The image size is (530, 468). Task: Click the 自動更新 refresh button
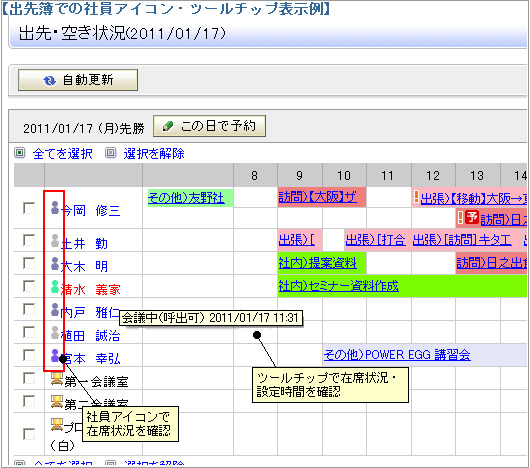click(78, 80)
